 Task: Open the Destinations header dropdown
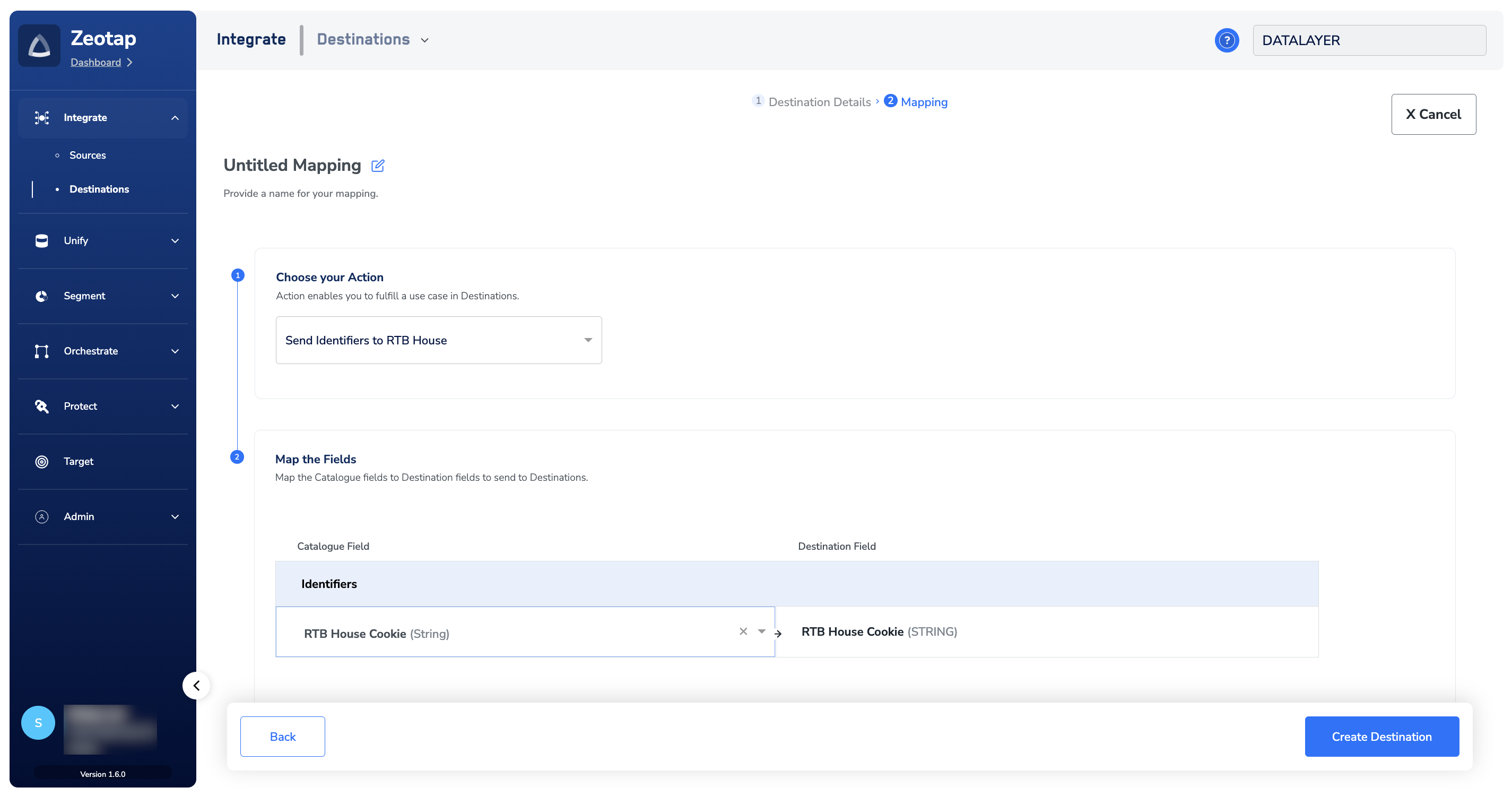(x=424, y=40)
